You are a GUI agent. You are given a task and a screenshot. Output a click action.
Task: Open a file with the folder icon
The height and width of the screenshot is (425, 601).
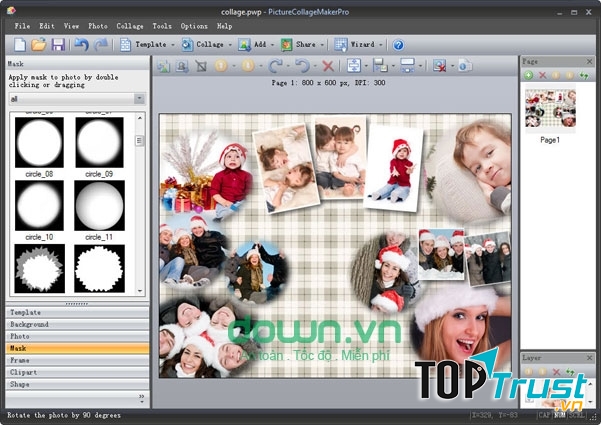(x=38, y=45)
